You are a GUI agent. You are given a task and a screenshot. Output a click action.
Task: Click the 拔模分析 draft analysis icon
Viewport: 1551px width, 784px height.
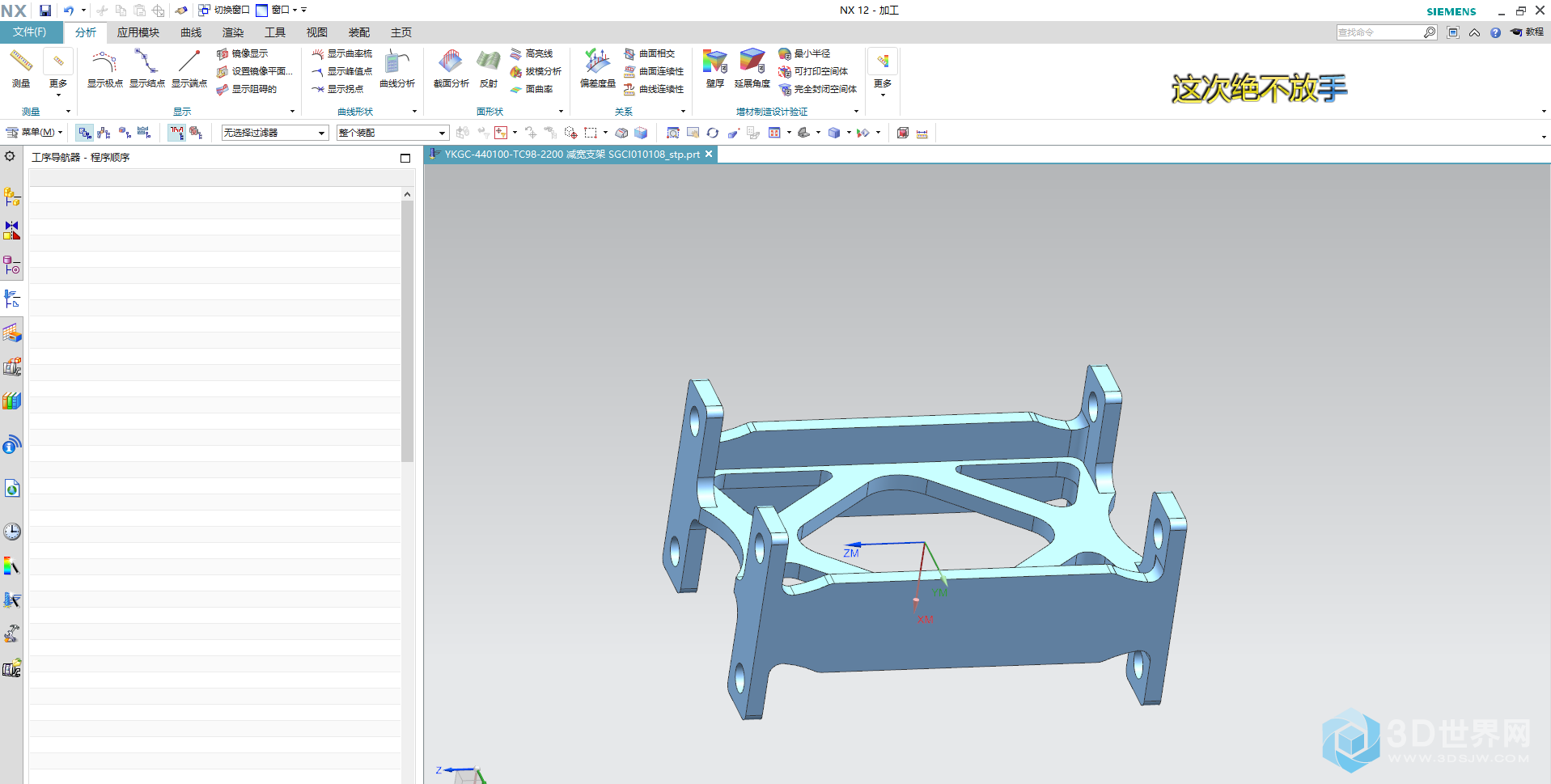[516, 71]
